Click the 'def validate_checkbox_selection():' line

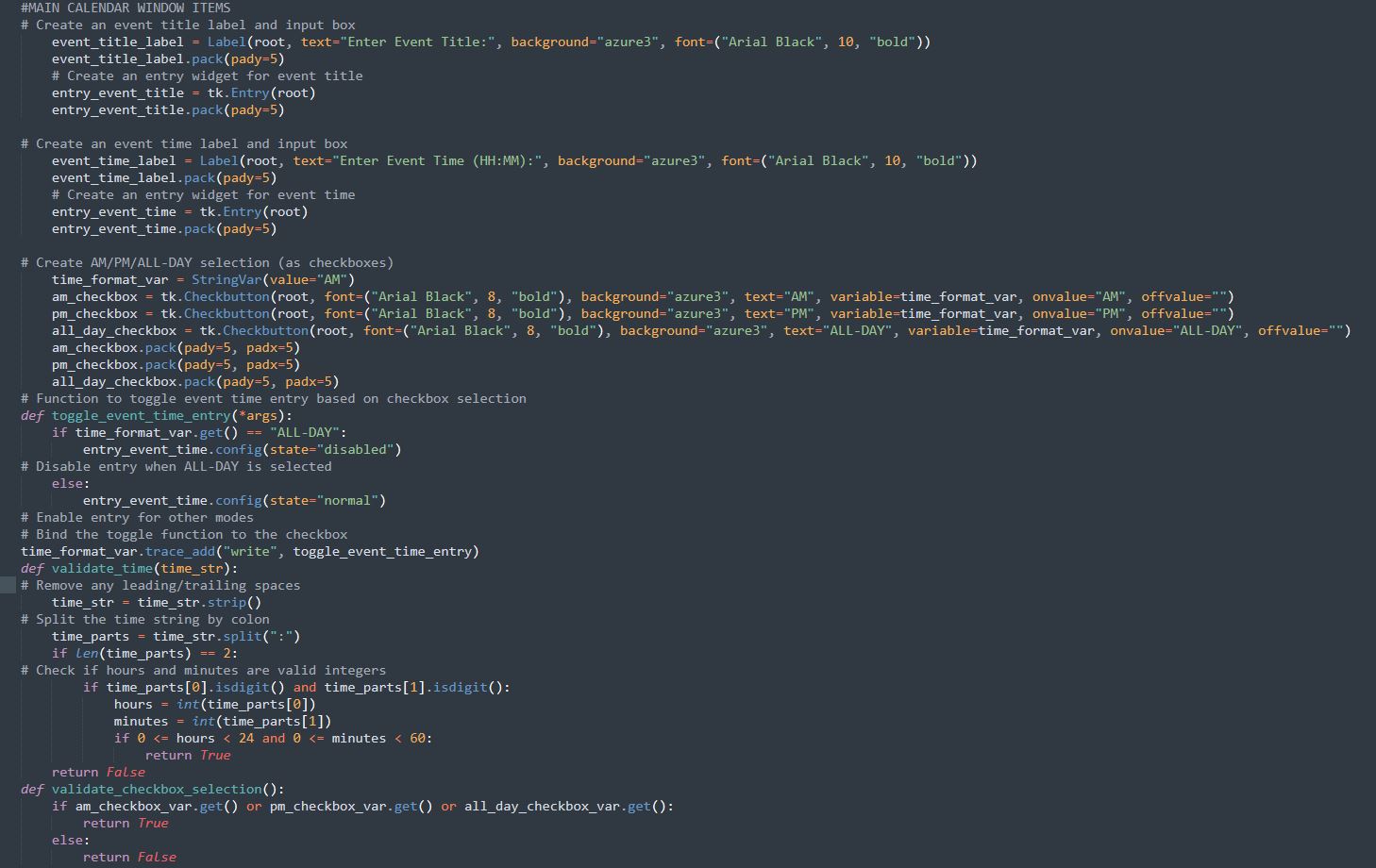coord(153,789)
